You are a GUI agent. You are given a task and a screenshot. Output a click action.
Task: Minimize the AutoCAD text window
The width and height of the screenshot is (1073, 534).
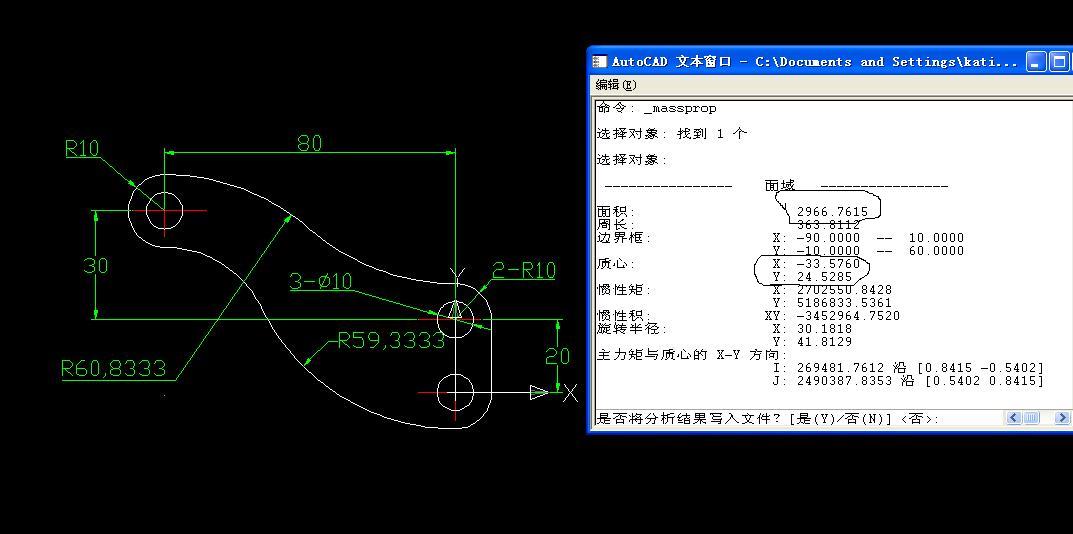(x=1036, y=62)
